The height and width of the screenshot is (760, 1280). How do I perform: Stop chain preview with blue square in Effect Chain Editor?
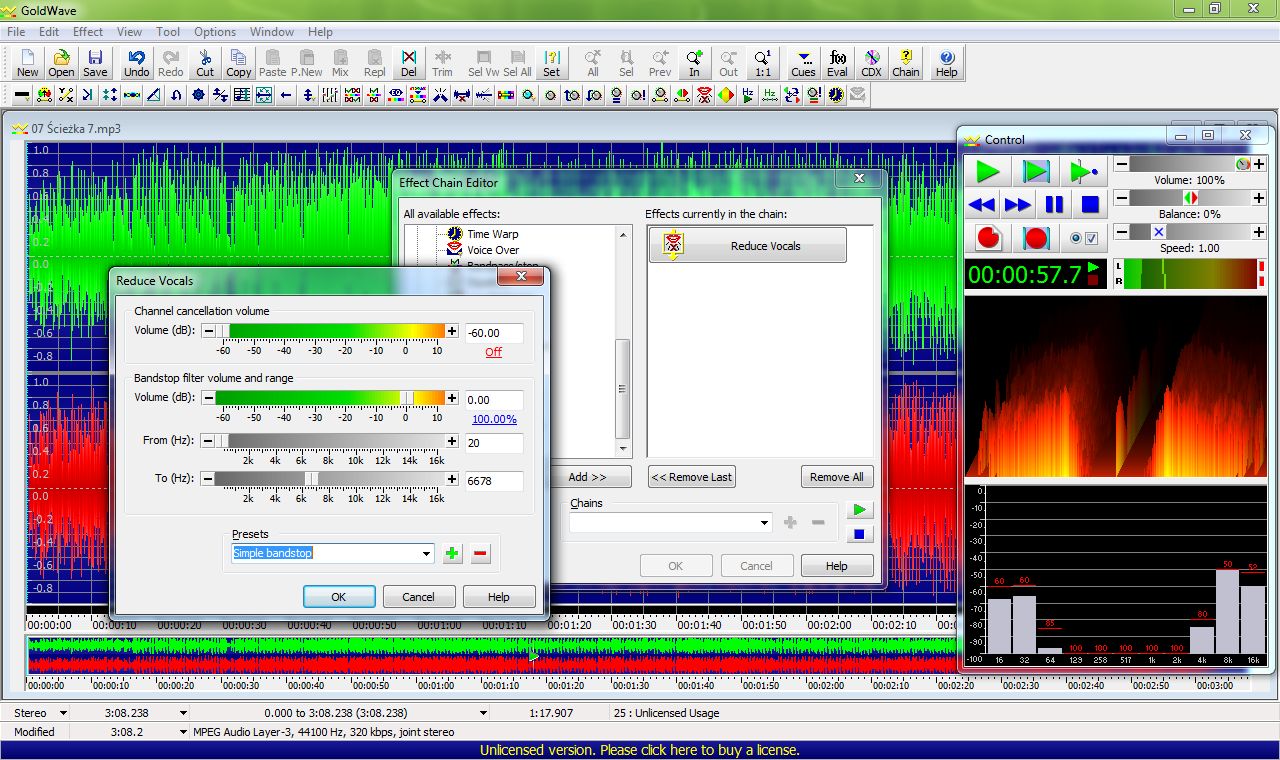tap(858, 534)
